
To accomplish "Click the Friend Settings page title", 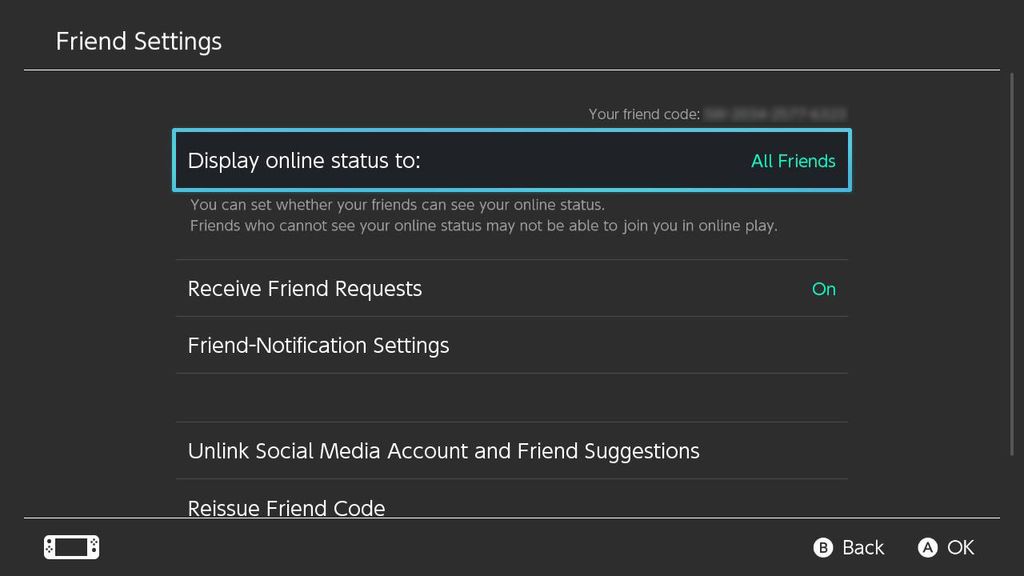I will click(138, 41).
